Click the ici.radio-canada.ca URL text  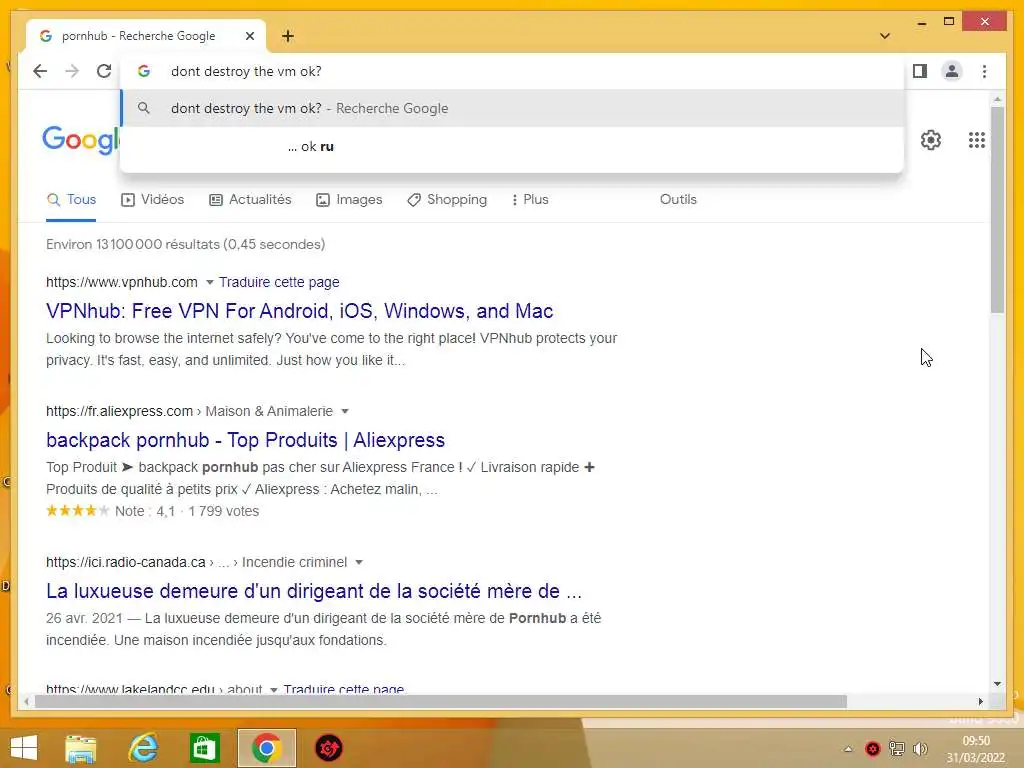click(x=125, y=562)
